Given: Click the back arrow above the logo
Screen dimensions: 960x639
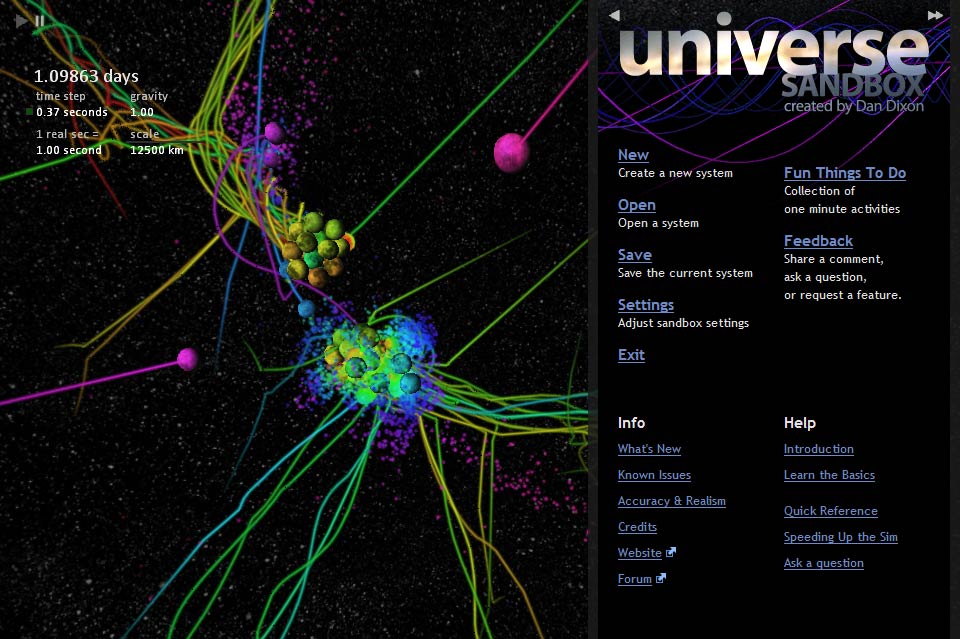Looking at the screenshot, I should pyautogui.click(x=615, y=15).
